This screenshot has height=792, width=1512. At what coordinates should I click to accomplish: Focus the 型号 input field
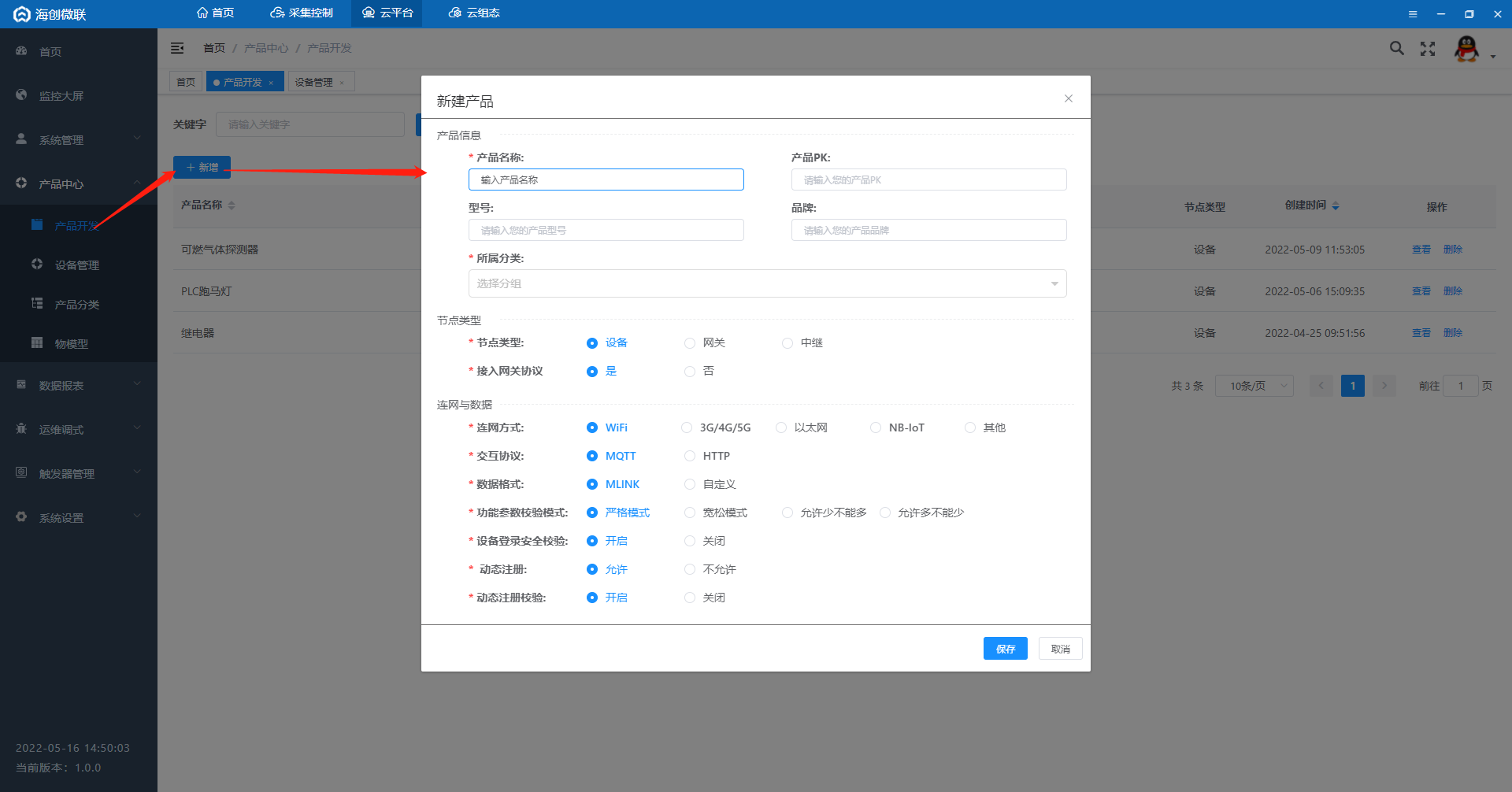tap(606, 230)
